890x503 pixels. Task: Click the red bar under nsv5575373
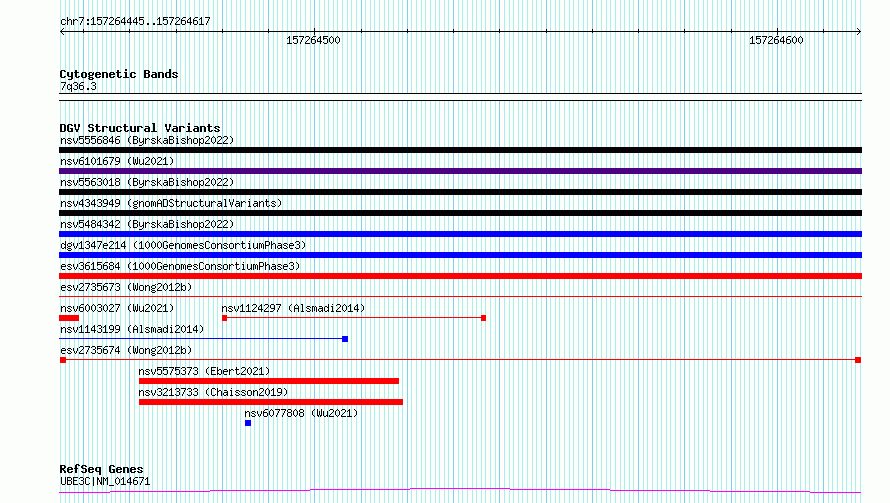[269, 381]
